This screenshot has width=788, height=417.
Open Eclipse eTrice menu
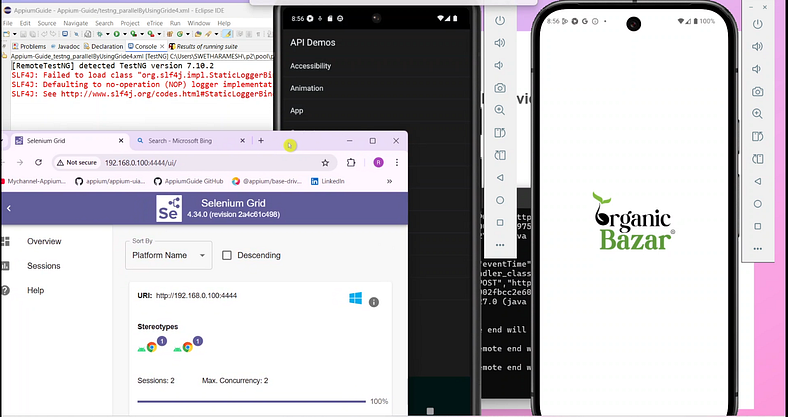pos(155,23)
